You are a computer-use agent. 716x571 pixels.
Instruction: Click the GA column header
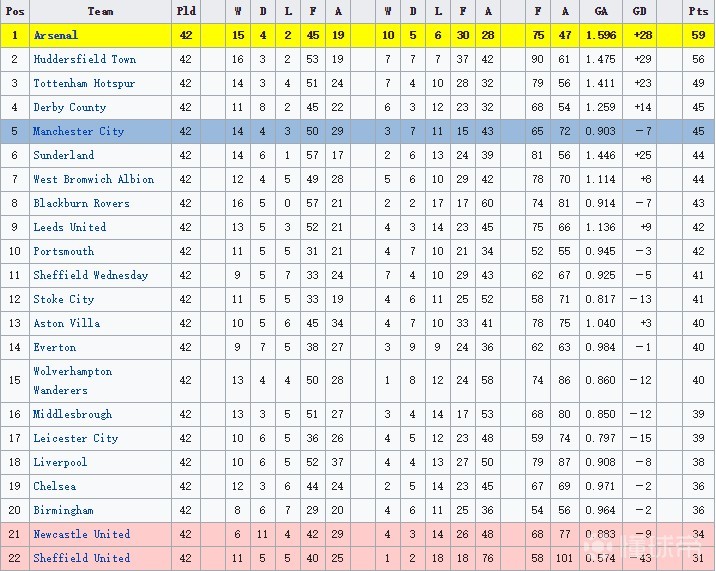tap(600, 12)
